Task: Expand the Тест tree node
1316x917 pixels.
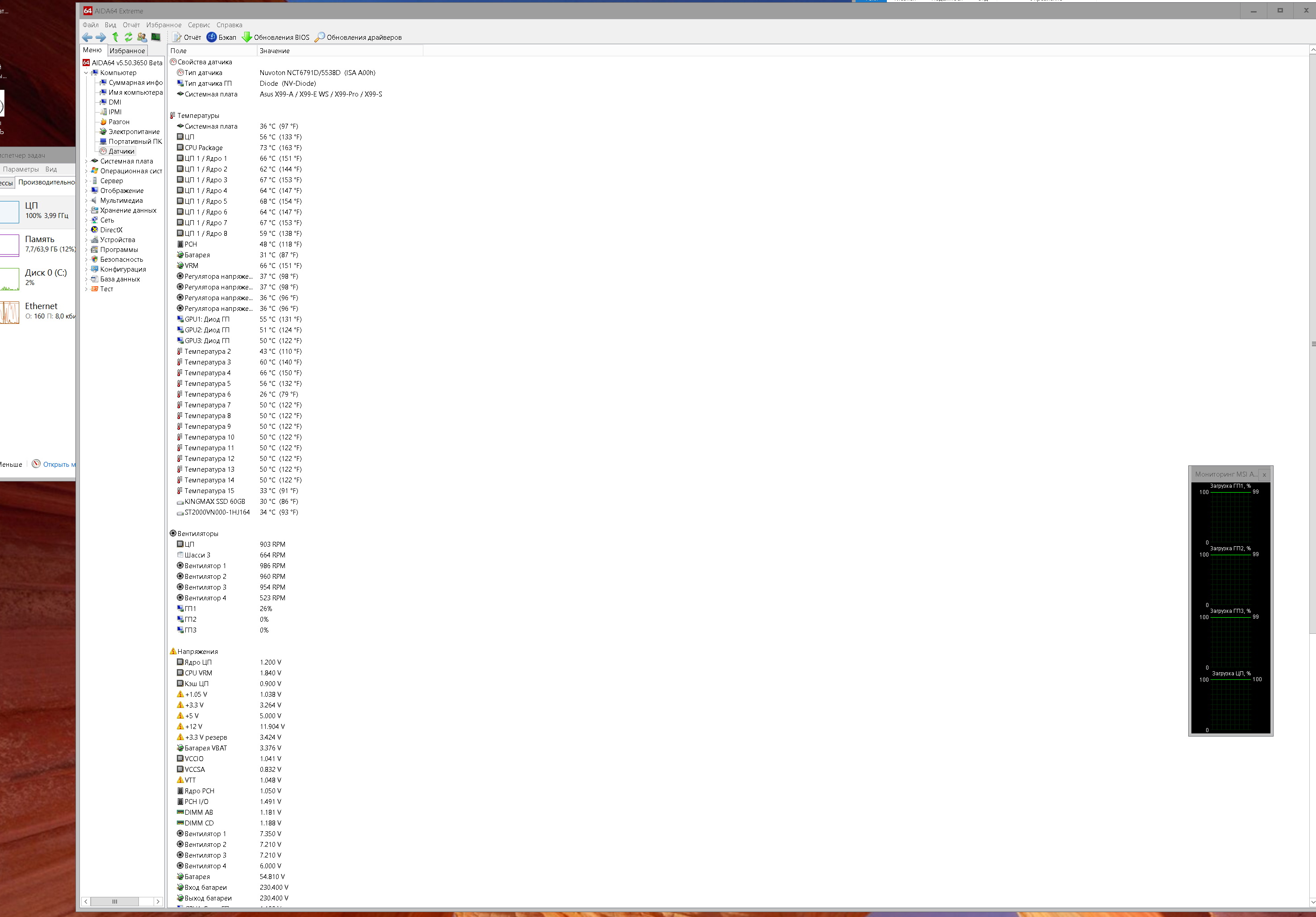Action: point(86,289)
